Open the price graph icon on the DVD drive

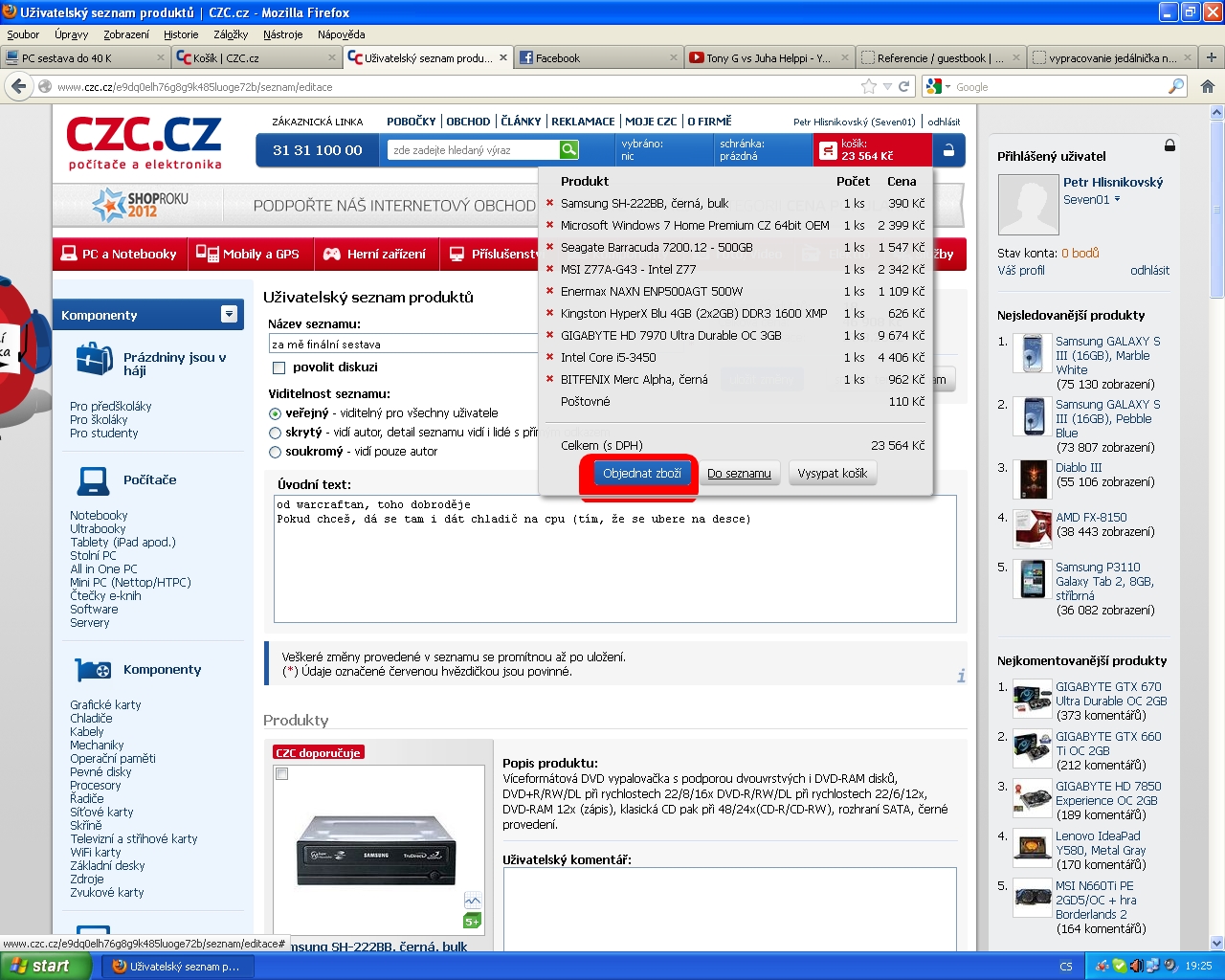click(473, 901)
